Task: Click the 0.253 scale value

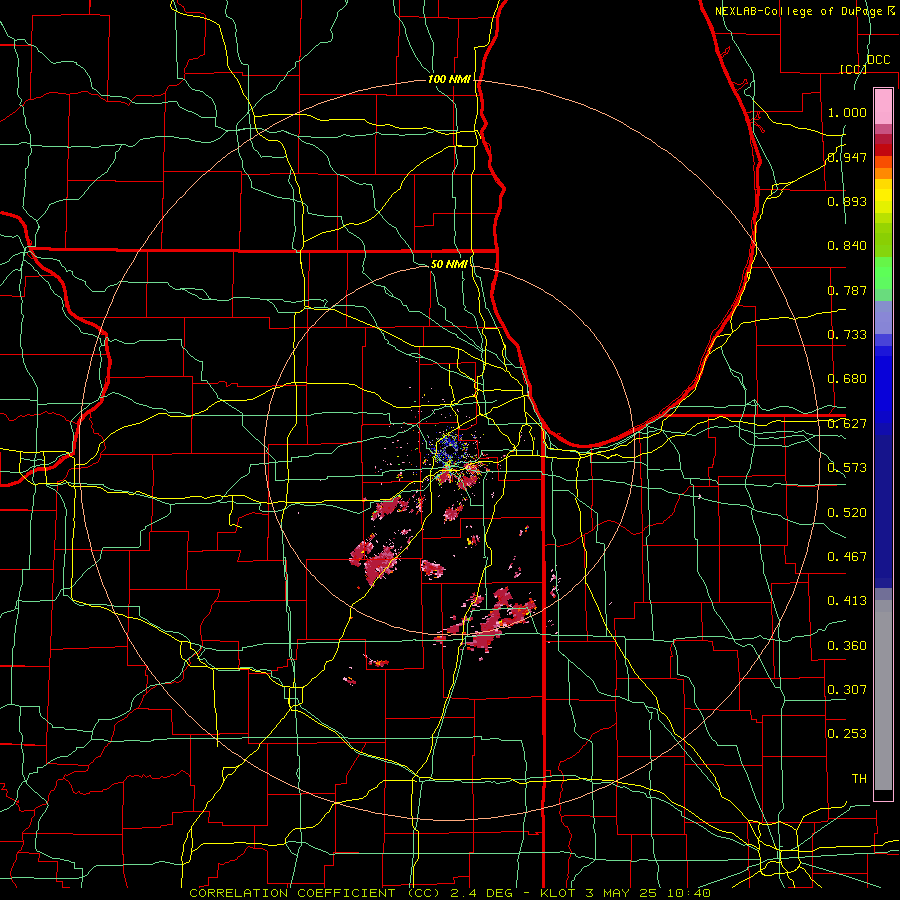Action: click(847, 734)
